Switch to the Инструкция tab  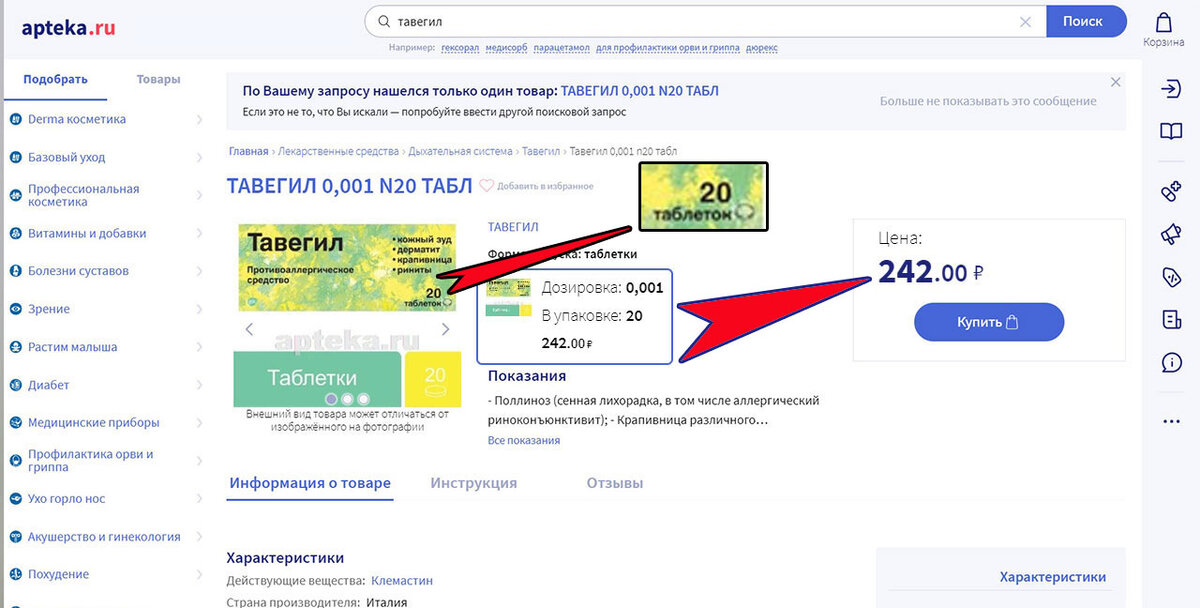(473, 482)
